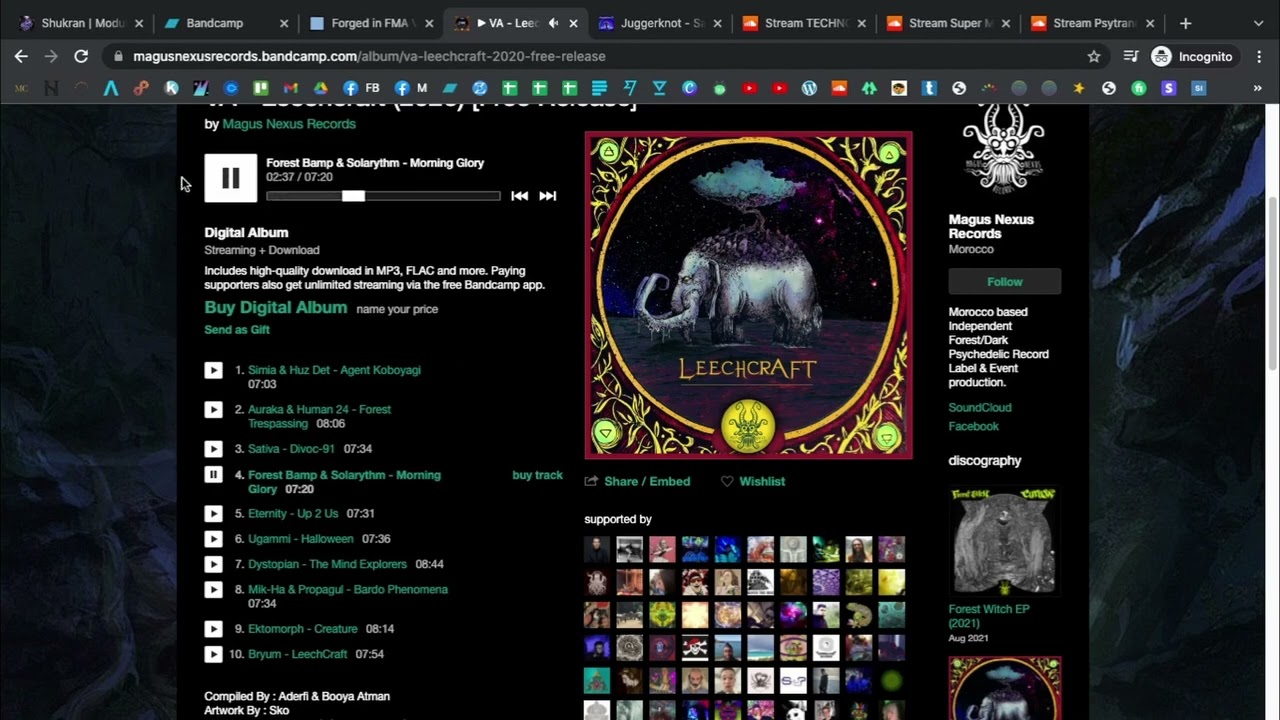Click the audio progress slider handle
The image size is (1280, 720).
(353, 196)
